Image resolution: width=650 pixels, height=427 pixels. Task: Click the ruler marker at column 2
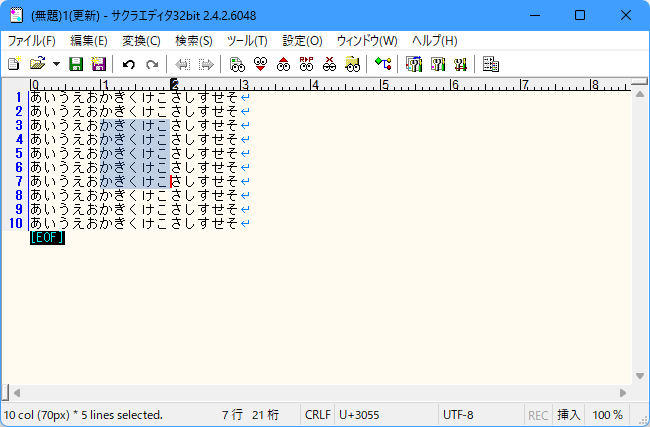[x=175, y=85]
